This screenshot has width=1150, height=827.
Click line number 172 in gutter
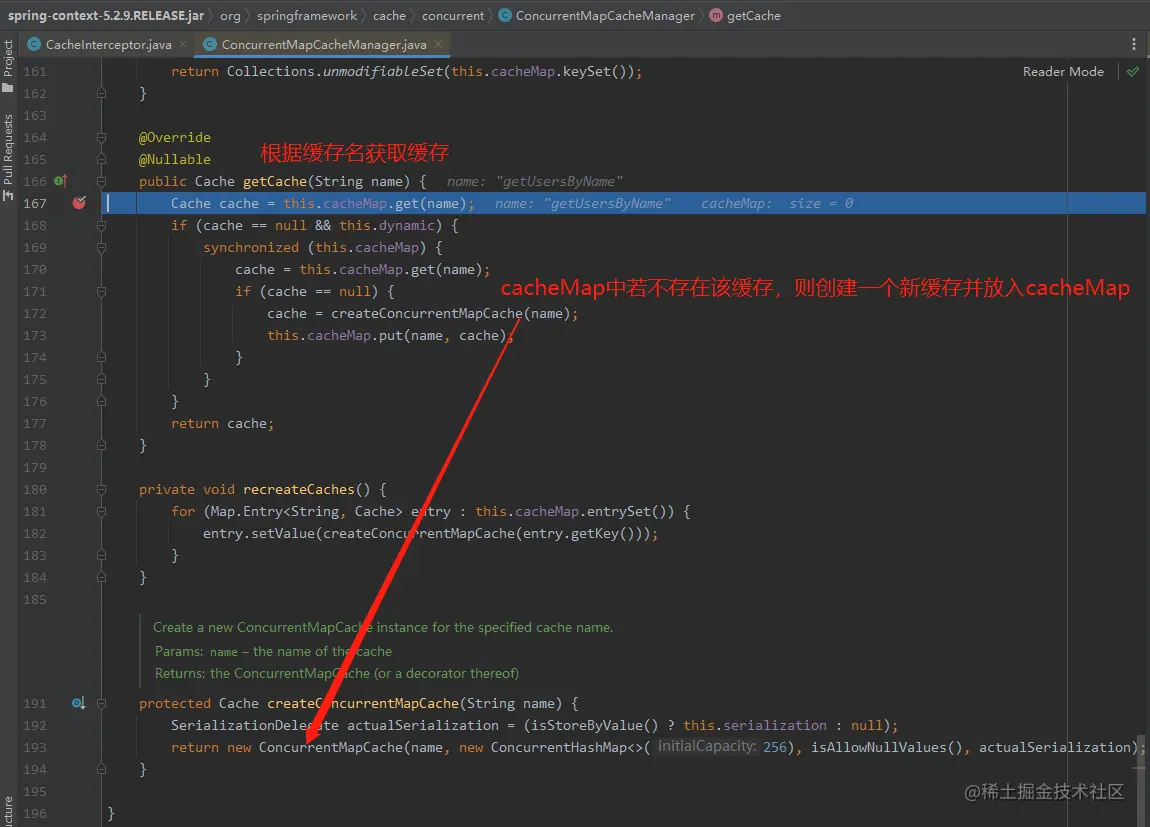coord(34,313)
